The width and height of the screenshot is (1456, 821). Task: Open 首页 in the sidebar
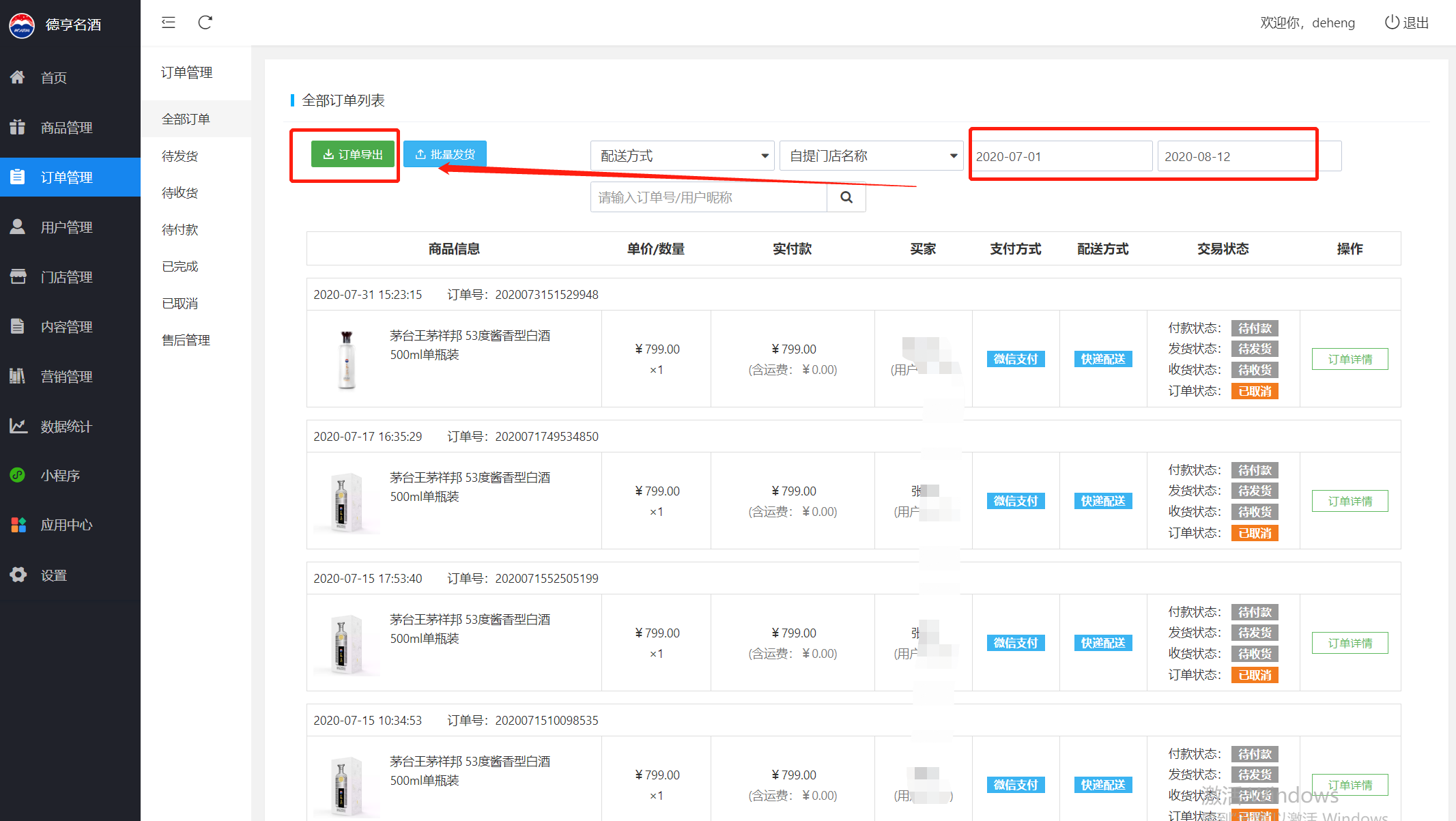pyautogui.click(x=70, y=78)
